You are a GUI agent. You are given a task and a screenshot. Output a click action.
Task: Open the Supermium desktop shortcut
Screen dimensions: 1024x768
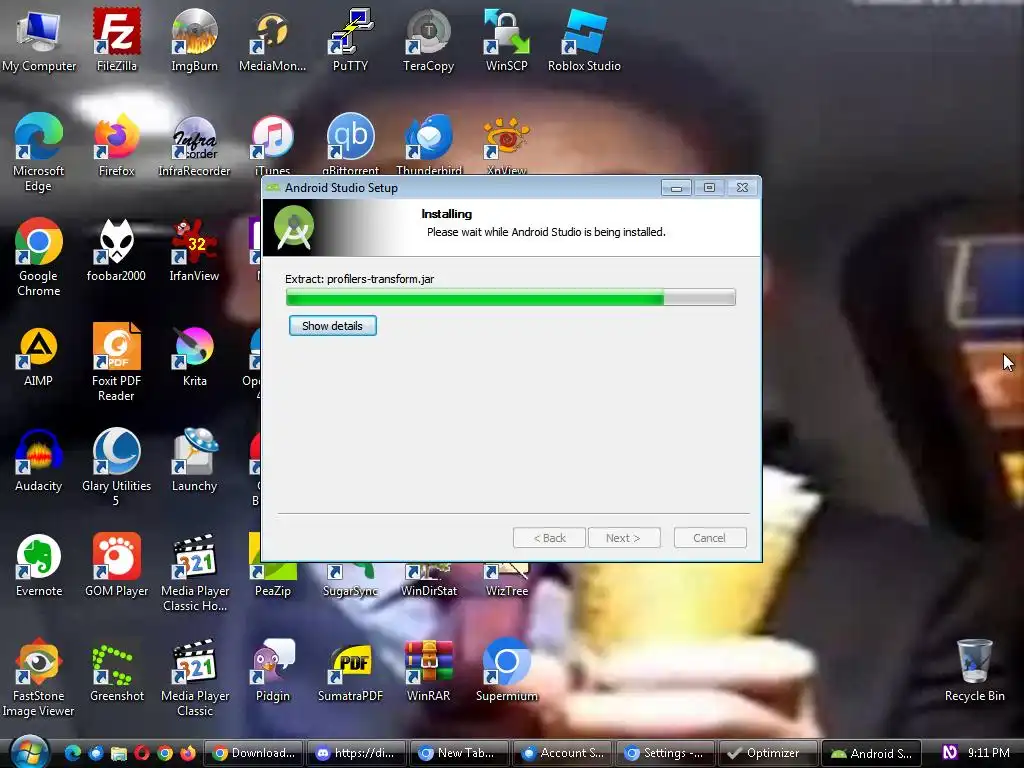click(506, 670)
